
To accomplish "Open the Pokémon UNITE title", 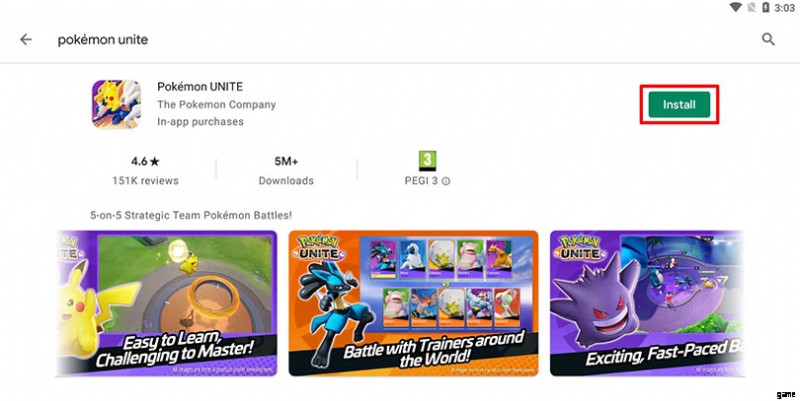I will (200, 87).
